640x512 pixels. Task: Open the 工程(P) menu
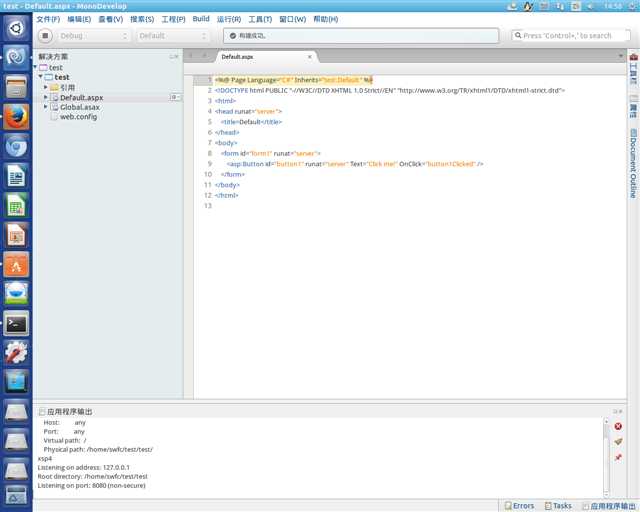pyautogui.click(x=173, y=19)
